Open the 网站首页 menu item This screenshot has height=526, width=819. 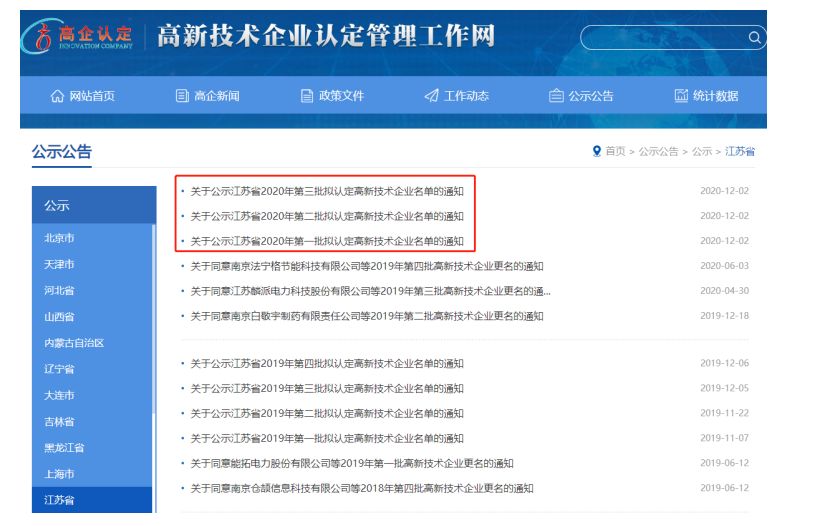(83, 96)
